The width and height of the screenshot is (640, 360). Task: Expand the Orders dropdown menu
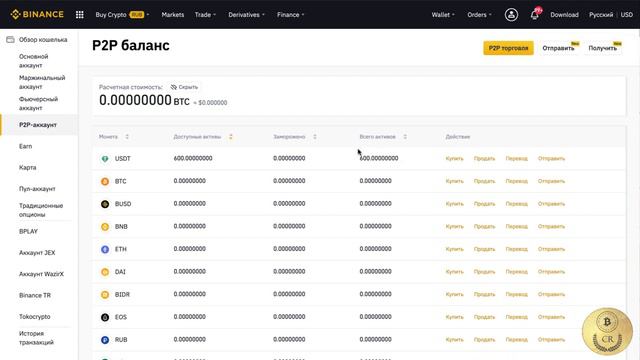tap(479, 15)
